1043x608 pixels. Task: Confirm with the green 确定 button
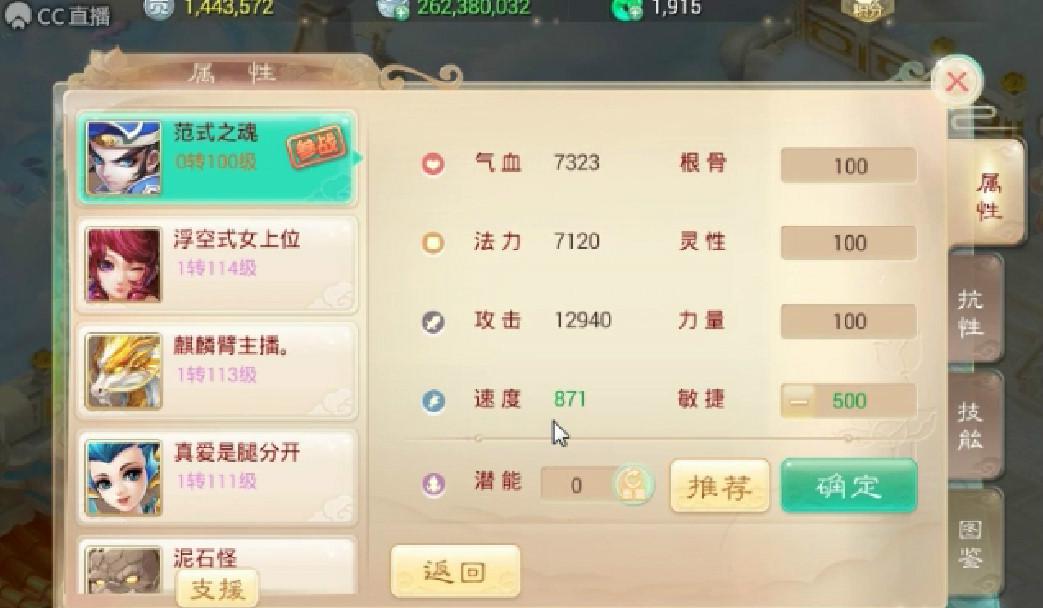coord(849,486)
